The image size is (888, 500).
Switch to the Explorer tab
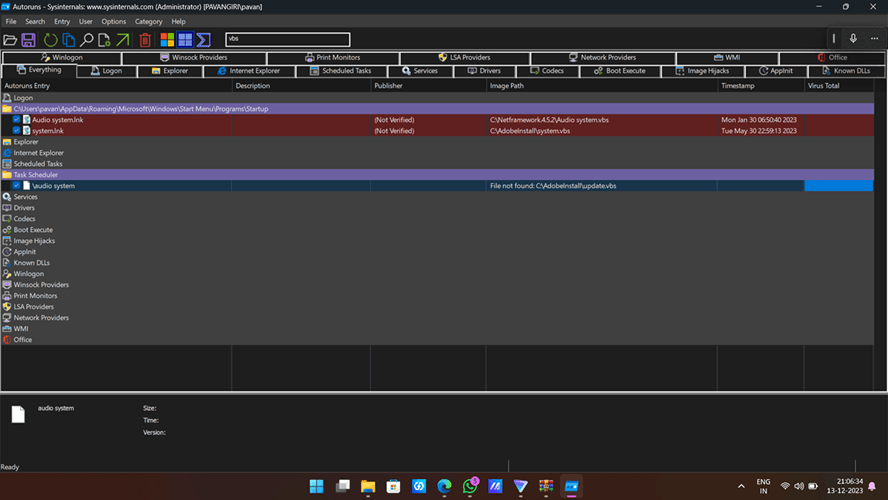click(x=170, y=71)
